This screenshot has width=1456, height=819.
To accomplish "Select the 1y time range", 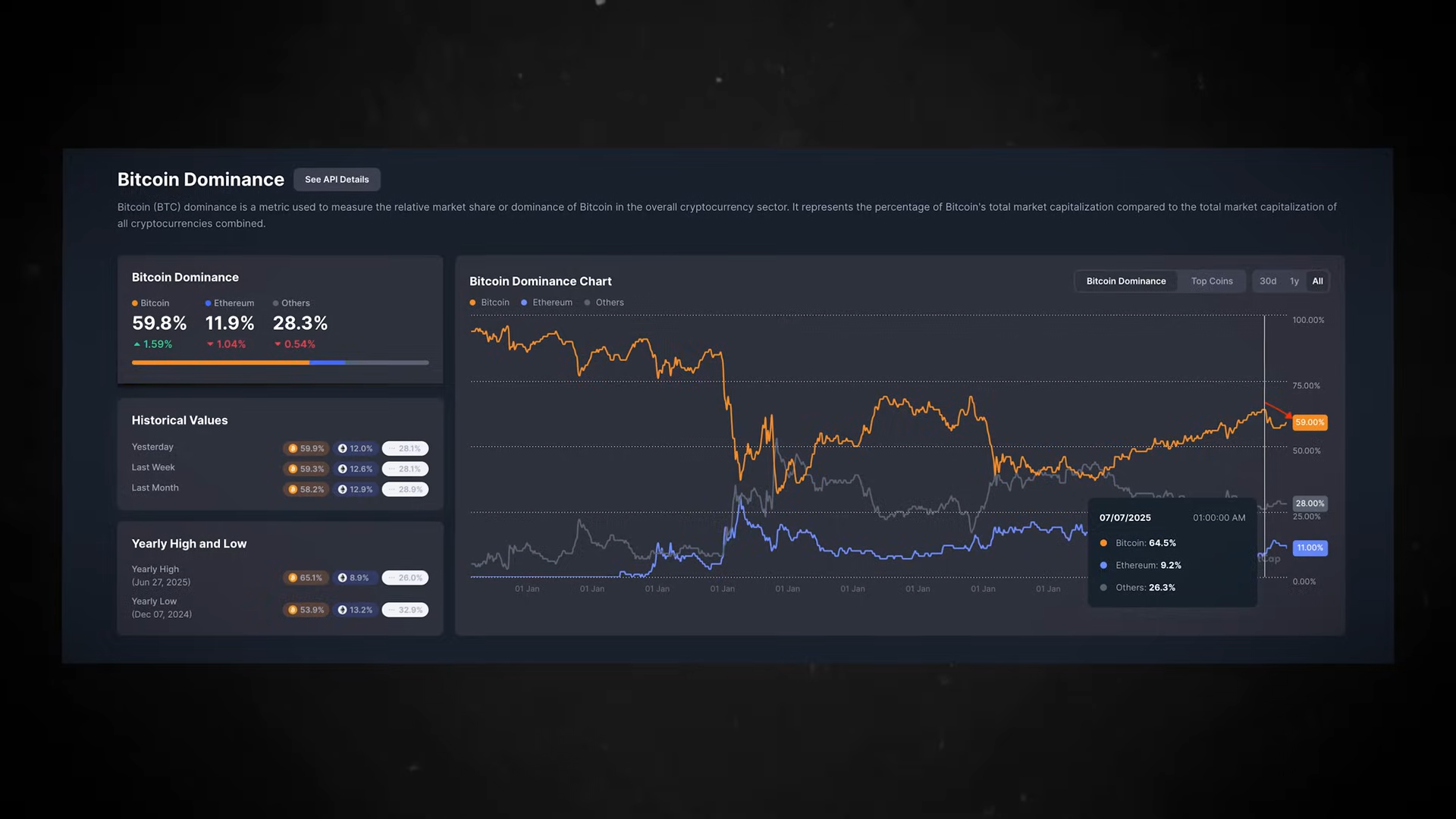I will tap(1294, 281).
